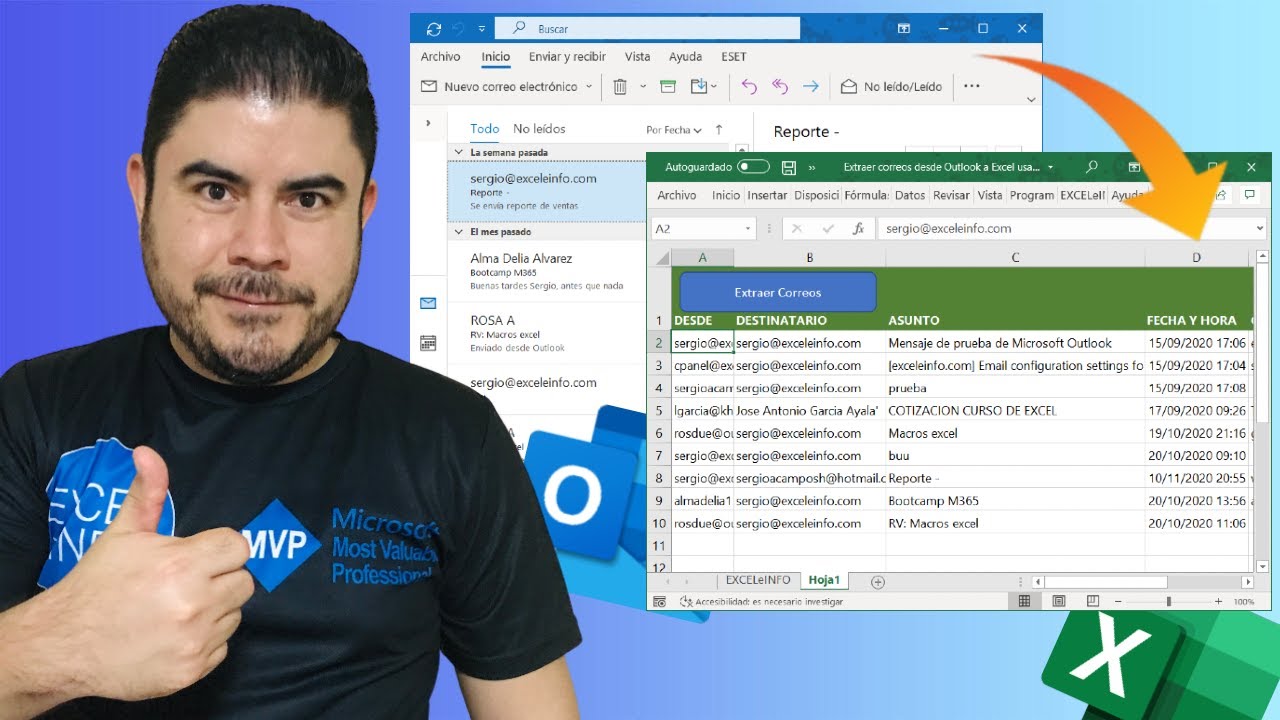Screen dimensions: 1280x720
Task: Click the trash delete icon in Outlook
Action: pos(620,87)
